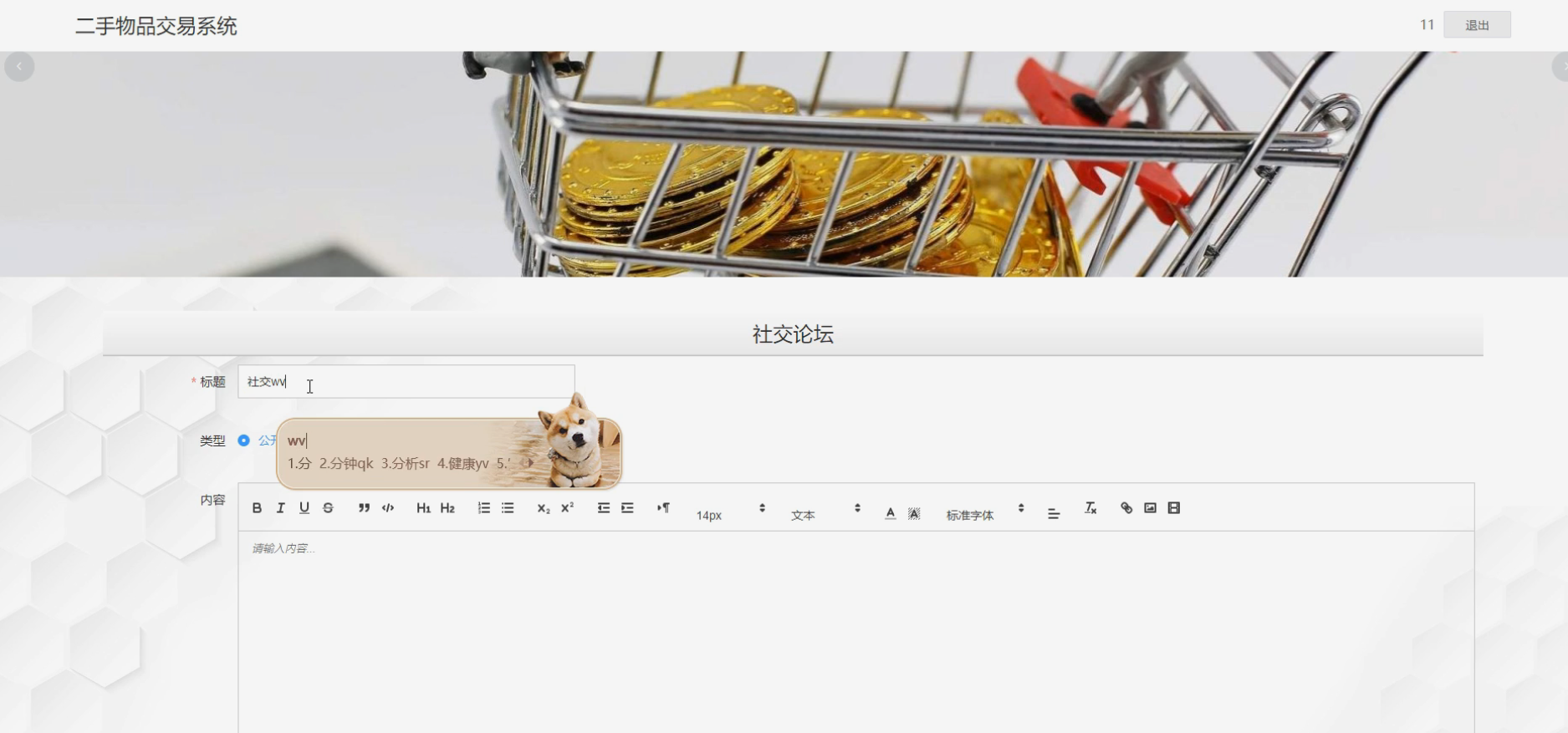
Task: Click the 社交论坛 section heading
Action: [793, 334]
